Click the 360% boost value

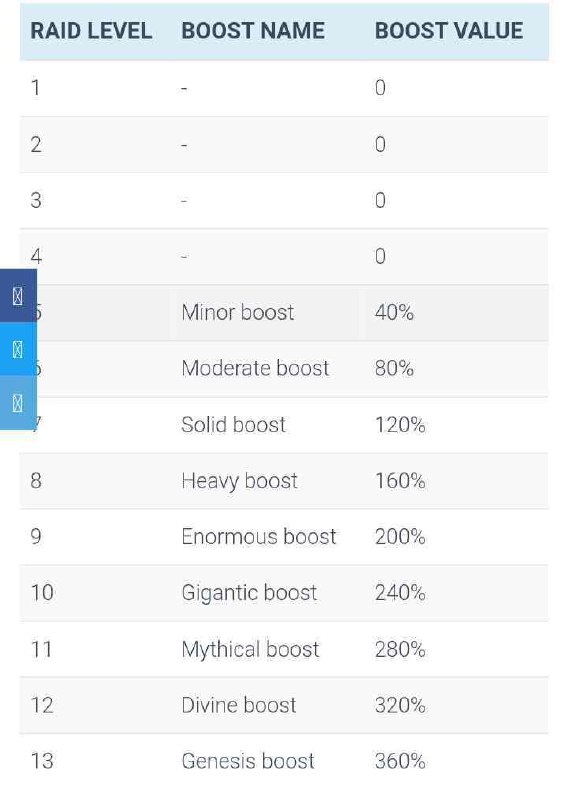click(400, 761)
